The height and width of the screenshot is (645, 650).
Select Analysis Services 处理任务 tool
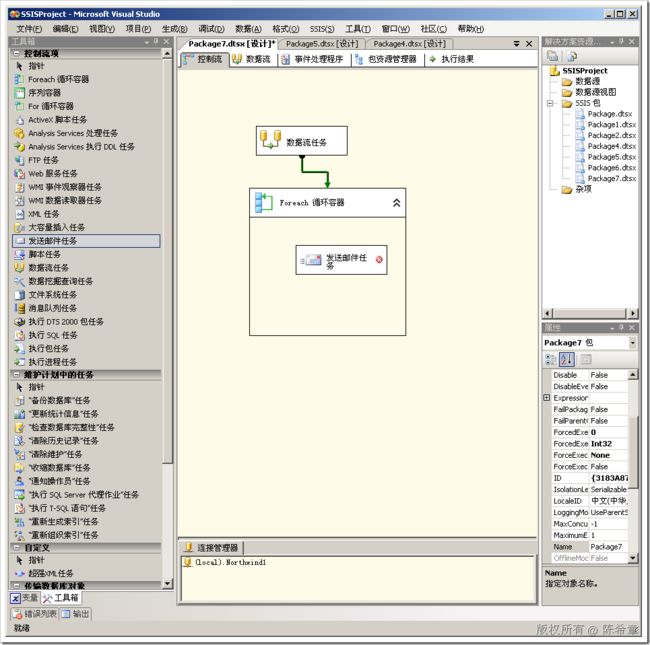click(x=86, y=133)
